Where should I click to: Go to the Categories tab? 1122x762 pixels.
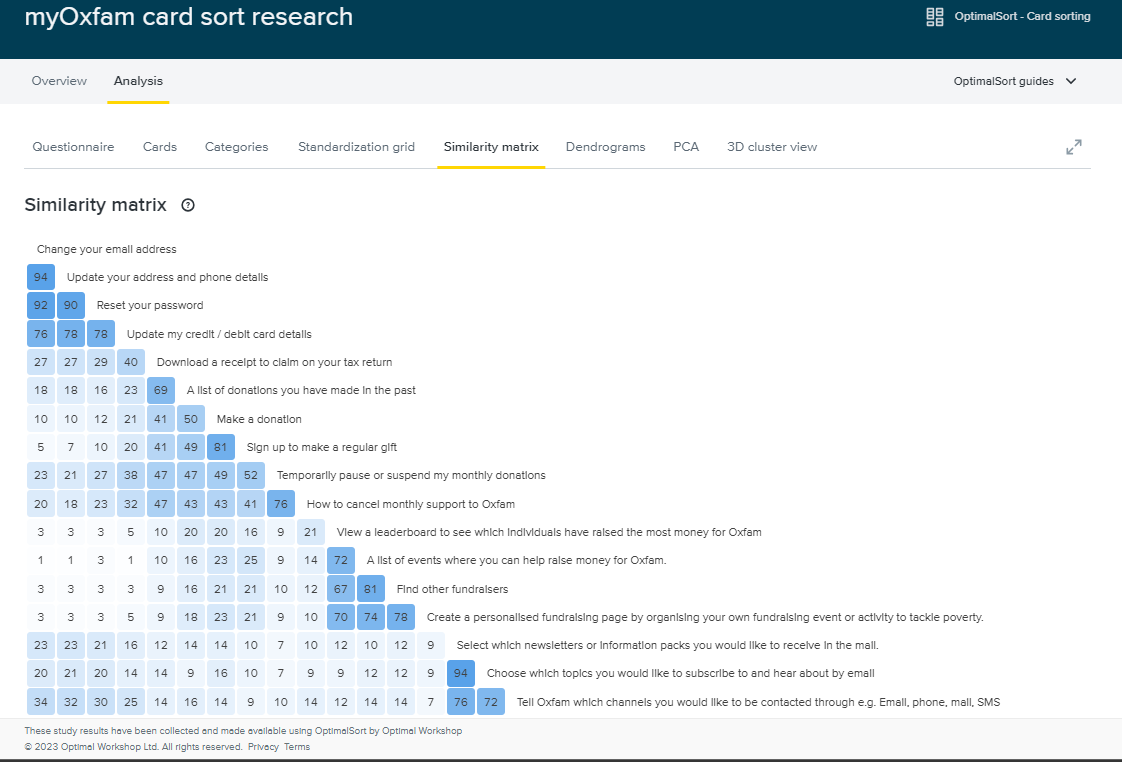click(236, 147)
